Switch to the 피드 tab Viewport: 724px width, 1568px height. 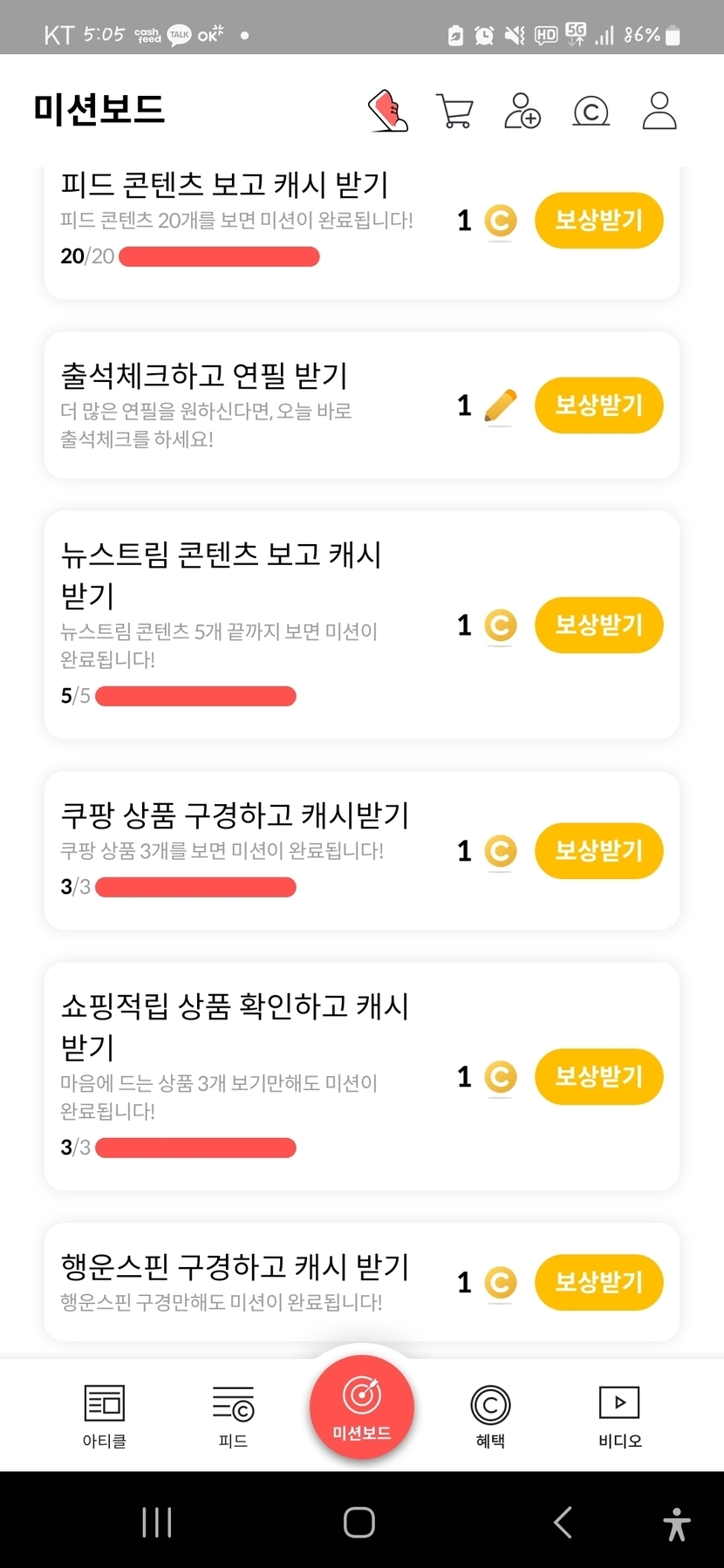(233, 1415)
